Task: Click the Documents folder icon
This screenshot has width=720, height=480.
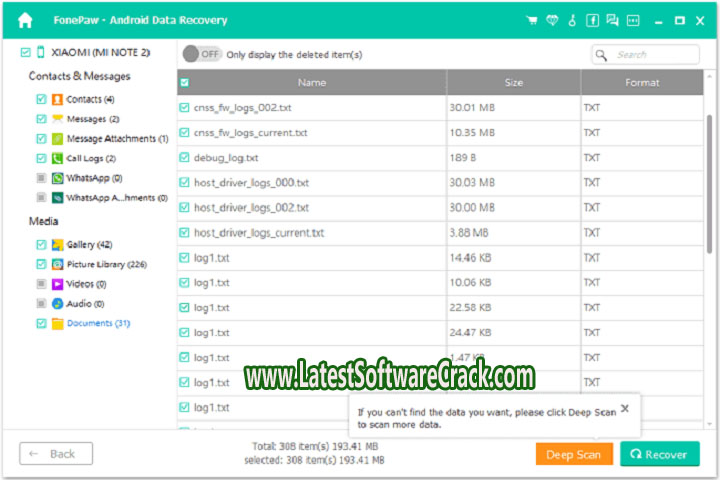Action: click(57, 323)
